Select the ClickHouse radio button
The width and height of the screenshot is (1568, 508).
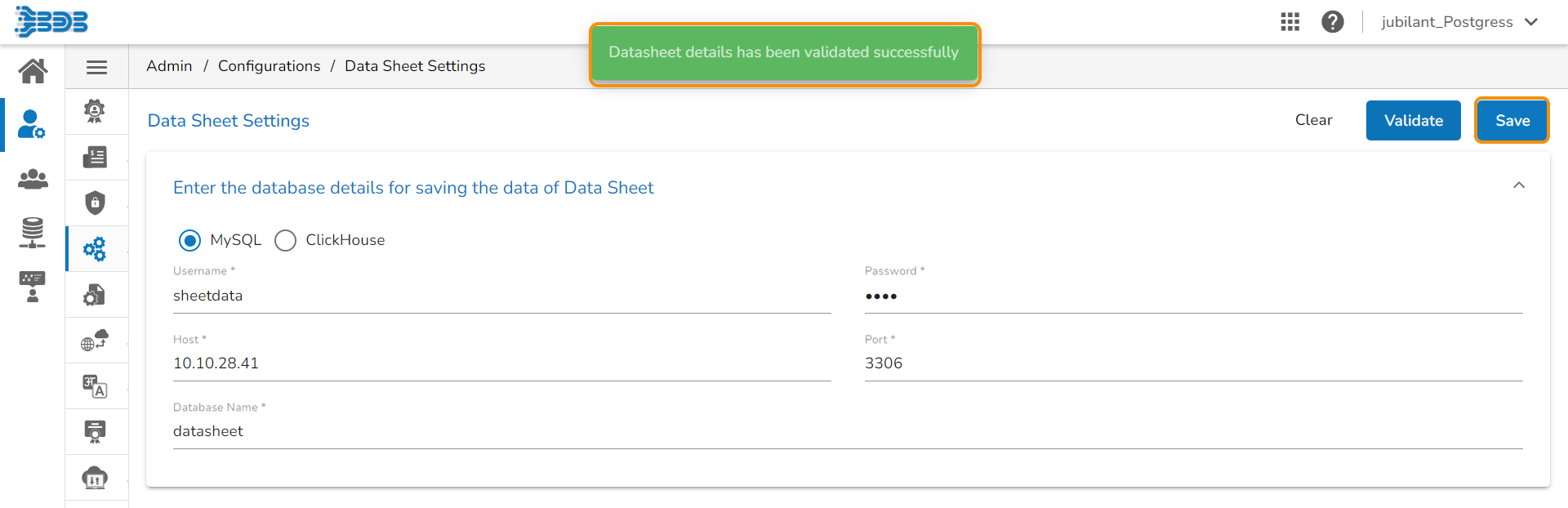(x=285, y=240)
